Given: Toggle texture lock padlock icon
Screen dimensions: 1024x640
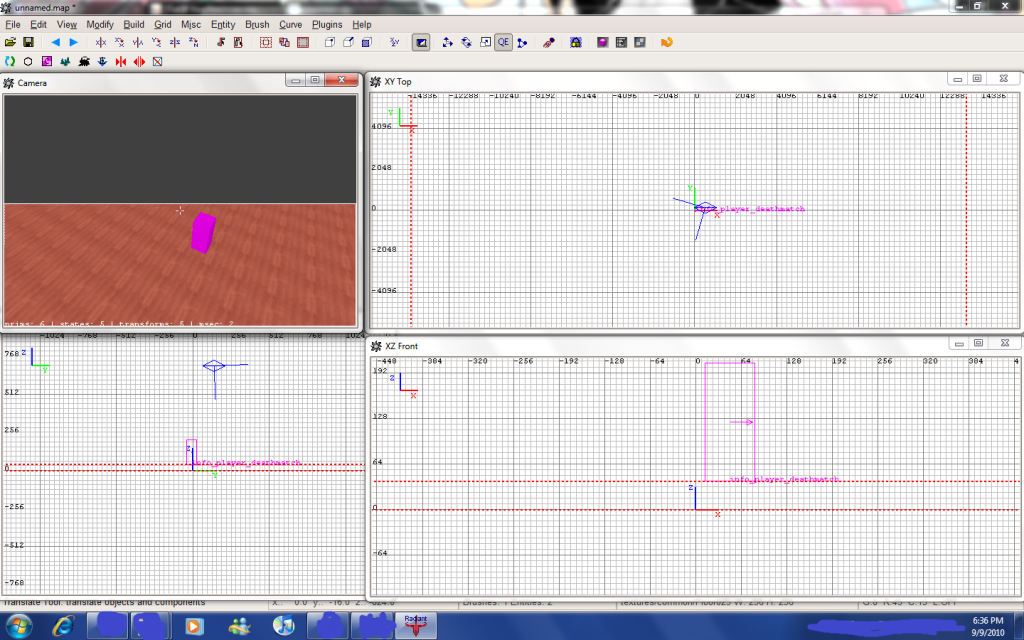Looking at the screenshot, I should [576, 43].
